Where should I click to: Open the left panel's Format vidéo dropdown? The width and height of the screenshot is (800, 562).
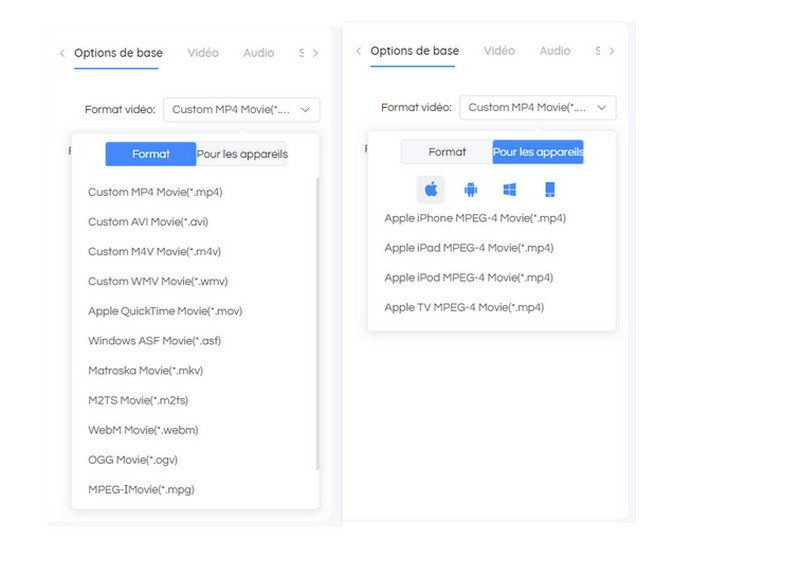(x=240, y=110)
